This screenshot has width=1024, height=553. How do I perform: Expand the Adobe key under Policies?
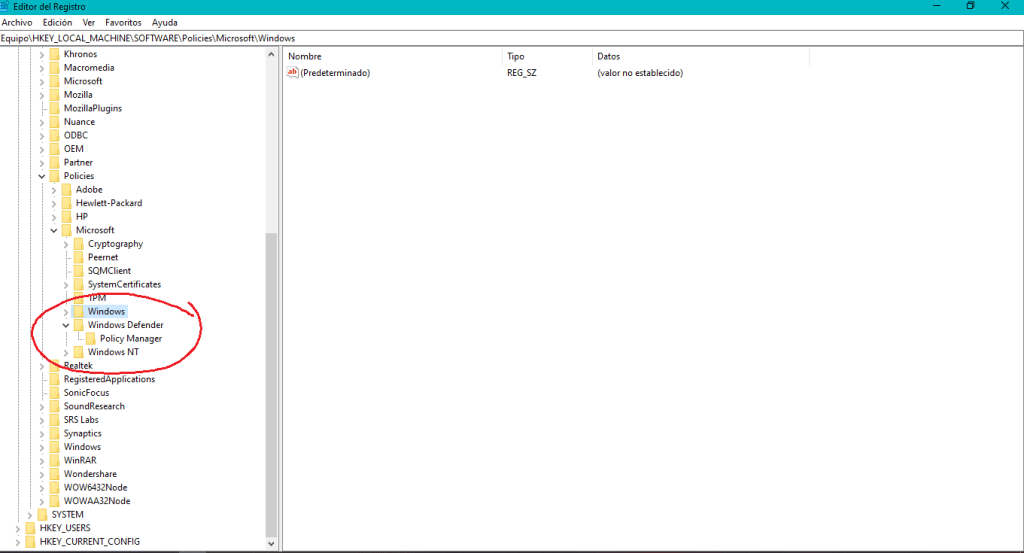[x=54, y=190]
